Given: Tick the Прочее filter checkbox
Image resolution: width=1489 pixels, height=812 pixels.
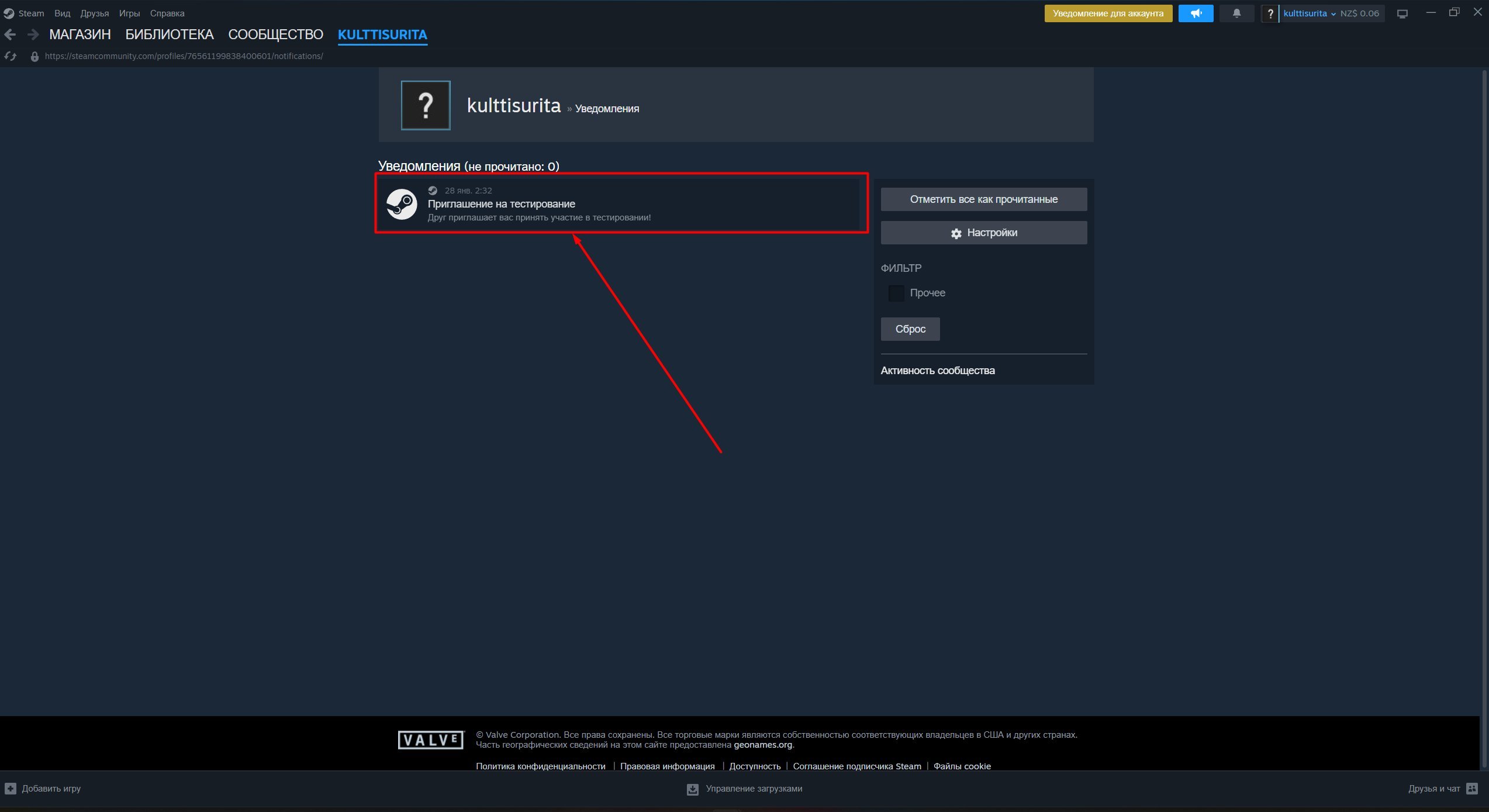Looking at the screenshot, I should [896, 293].
